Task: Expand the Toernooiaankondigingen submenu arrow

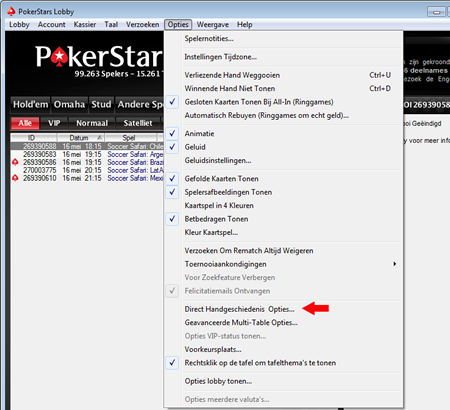Action: pos(395,264)
